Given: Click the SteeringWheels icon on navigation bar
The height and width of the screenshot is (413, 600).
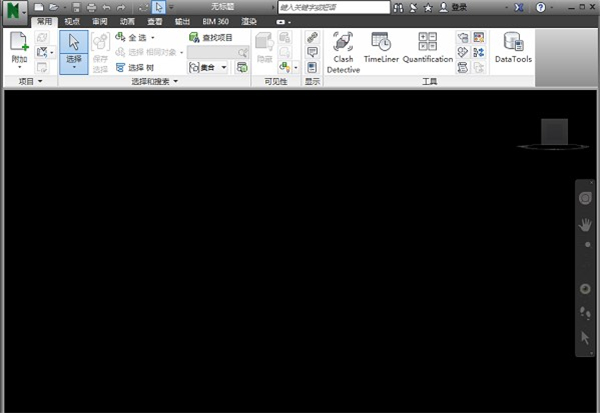Looking at the screenshot, I should tap(585, 198).
